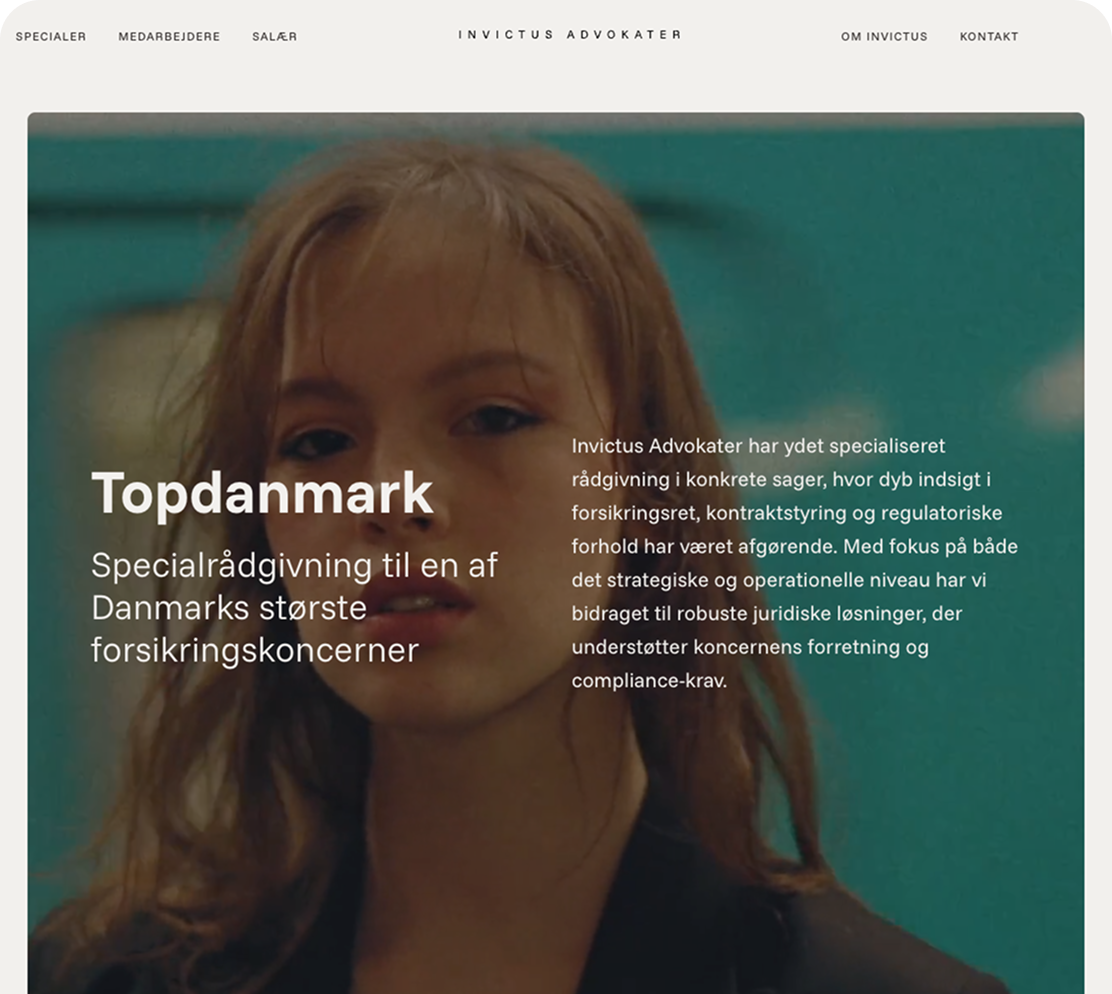1112x994 pixels.
Task: Open the Om Invictus page
Action: click(x=884, y=36)
